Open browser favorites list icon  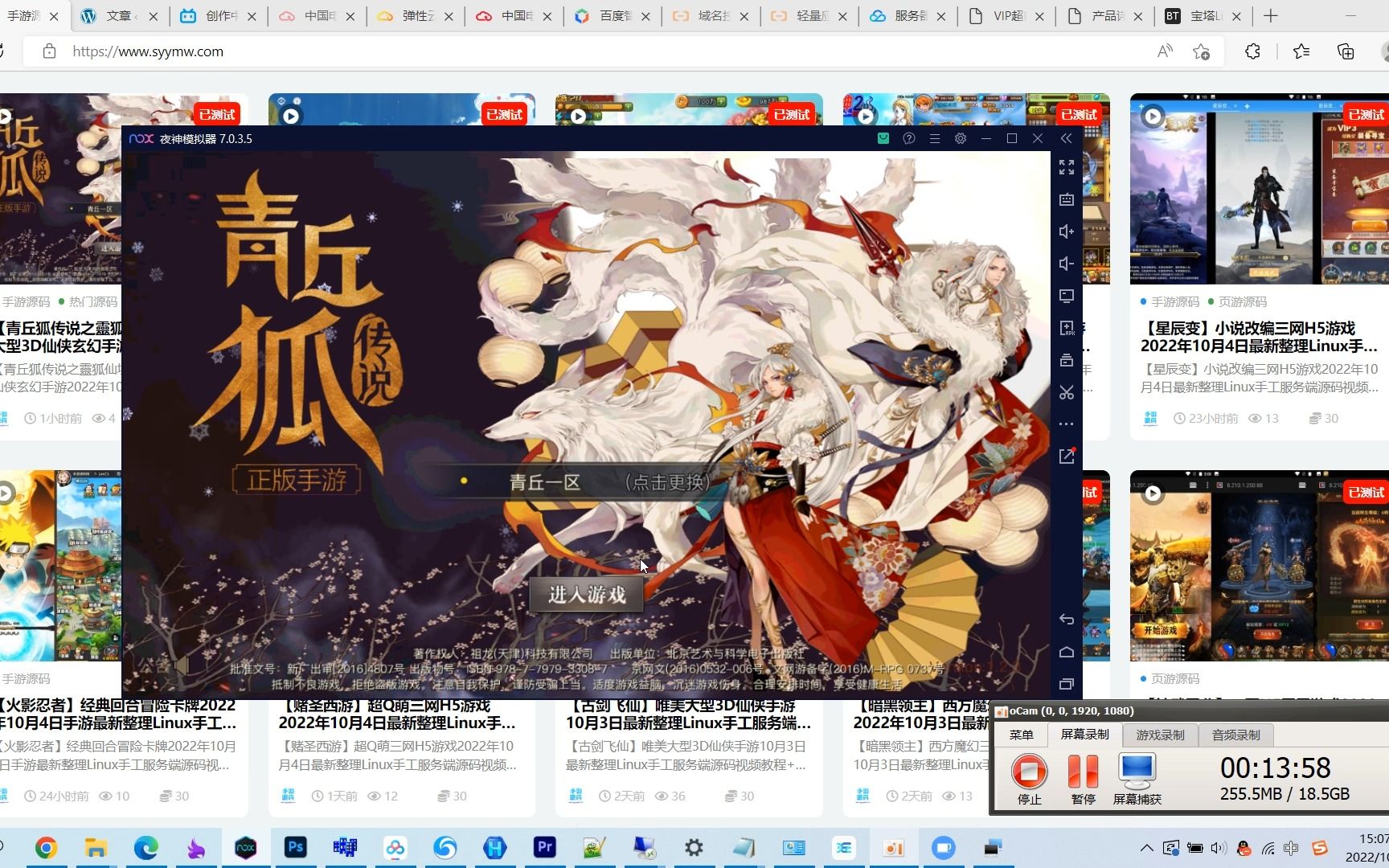pyautogui.click(x=1301, y=51)
